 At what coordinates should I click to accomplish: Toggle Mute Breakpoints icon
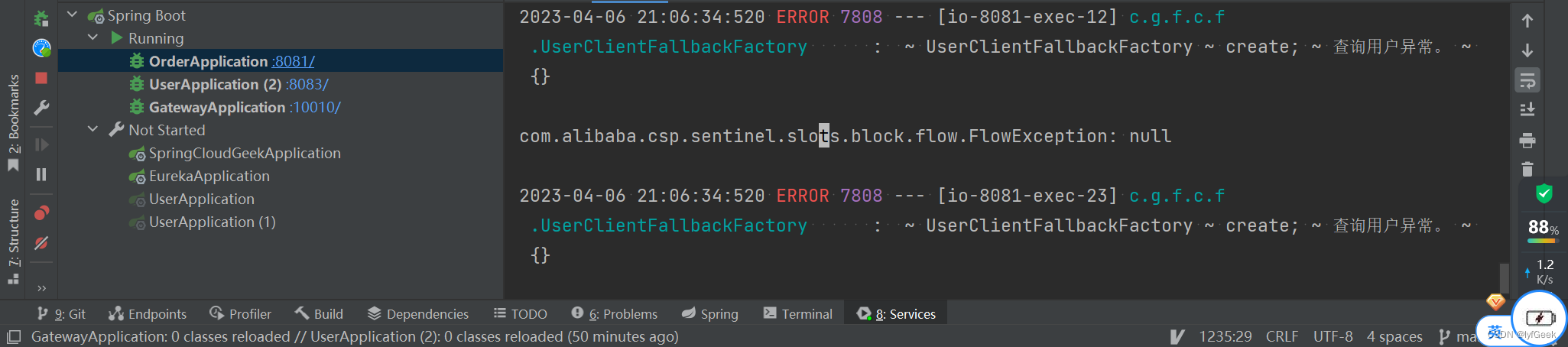click(41, 243)
